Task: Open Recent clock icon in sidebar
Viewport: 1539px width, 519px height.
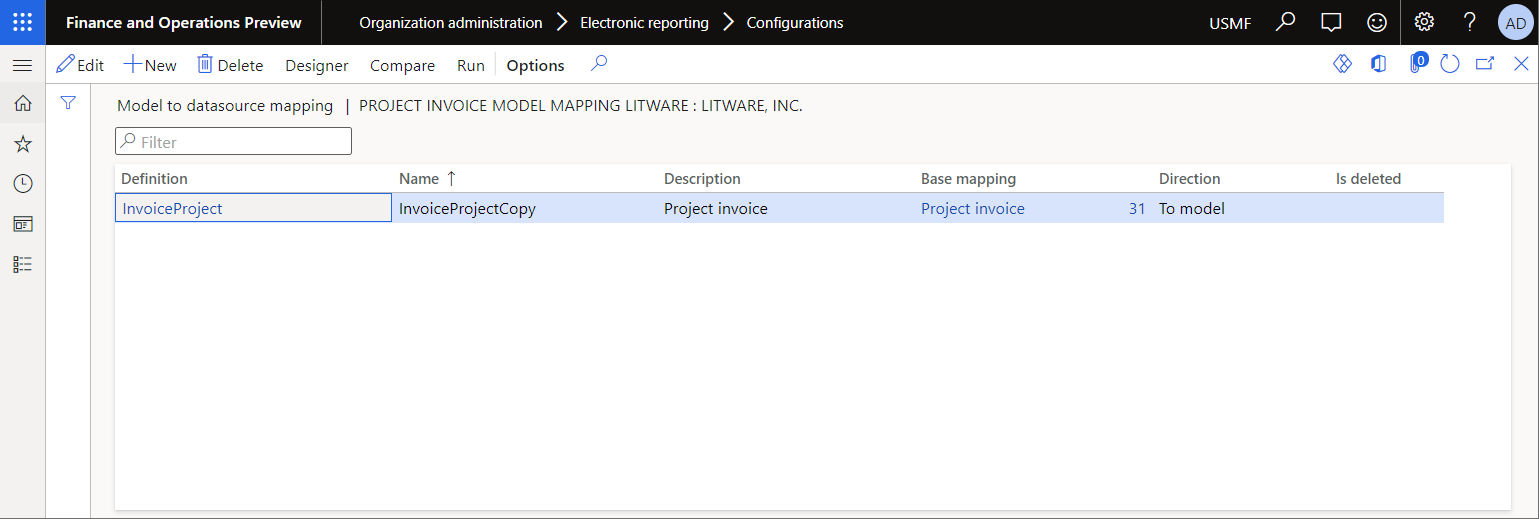Action: click(22, 184)
